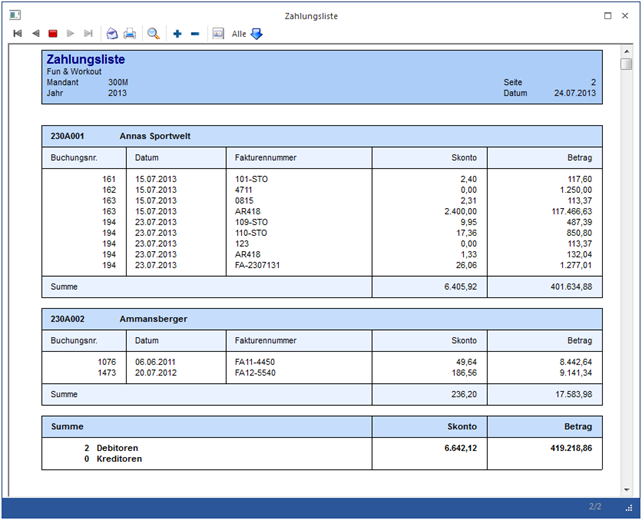Go to first page of report
Viewport: 642px width, 521px height.
coord(18,34)
